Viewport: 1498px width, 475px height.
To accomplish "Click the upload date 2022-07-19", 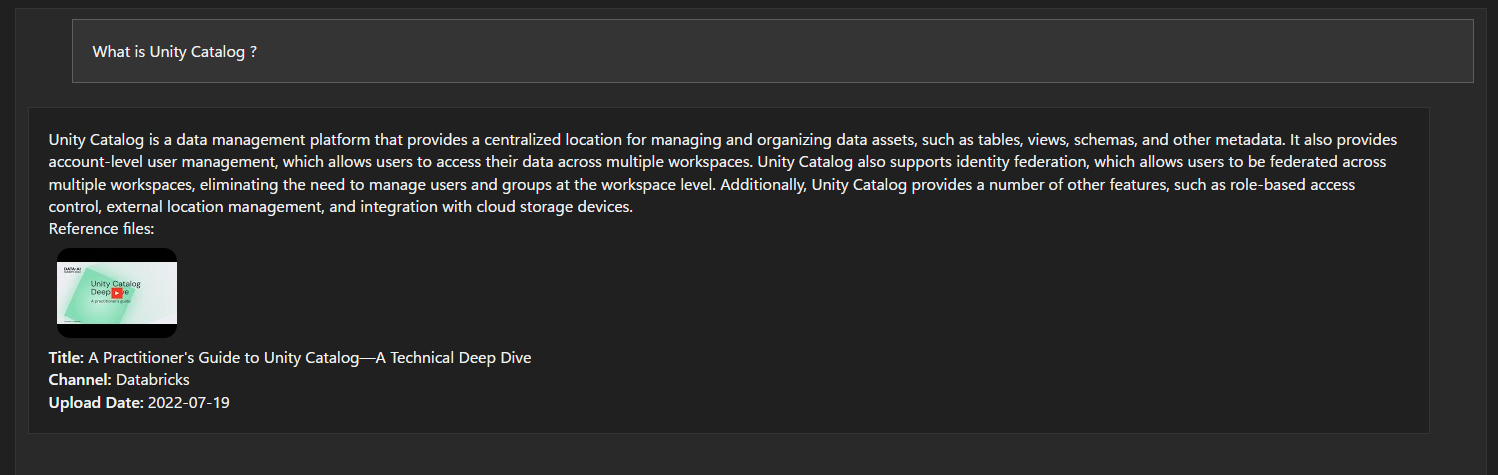I will pos(189,402).
